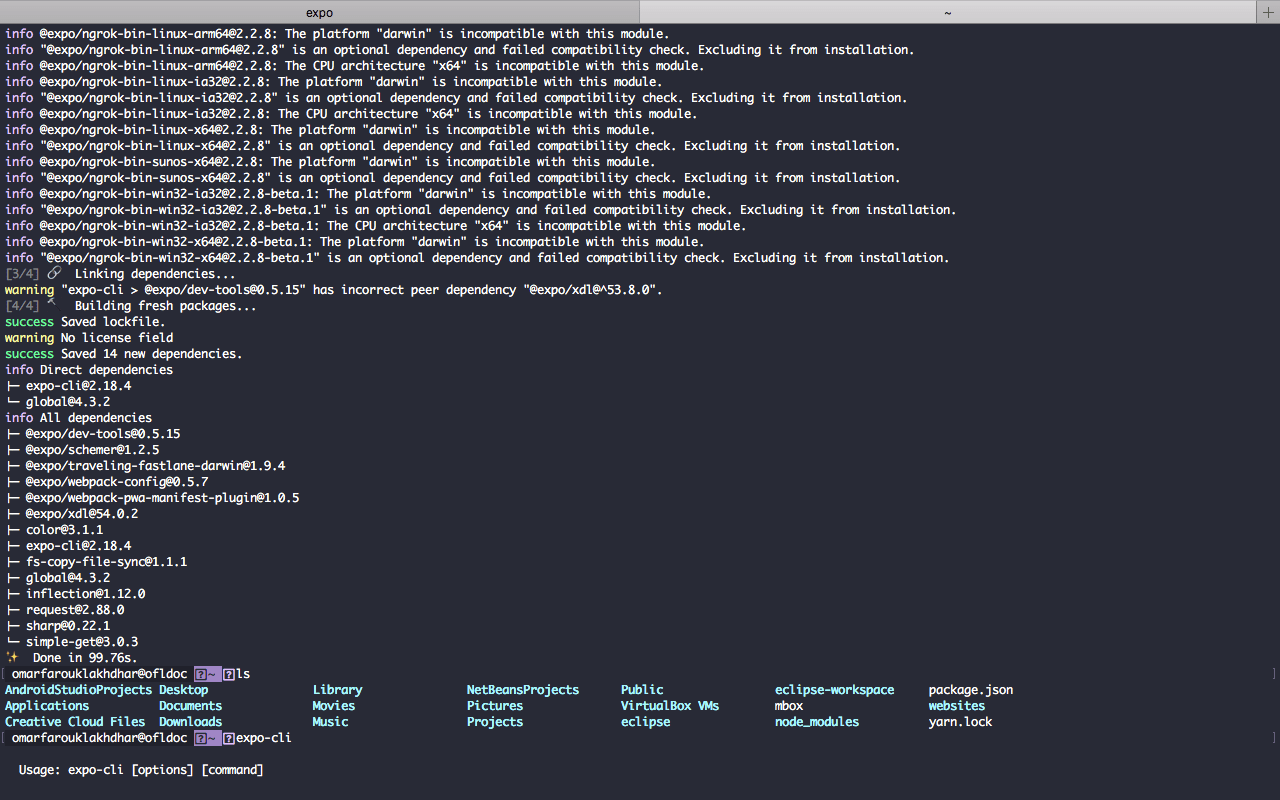1280x800 pixels.
Task: Click the inflection@1.12.0 line
Action: pos(75,594)
